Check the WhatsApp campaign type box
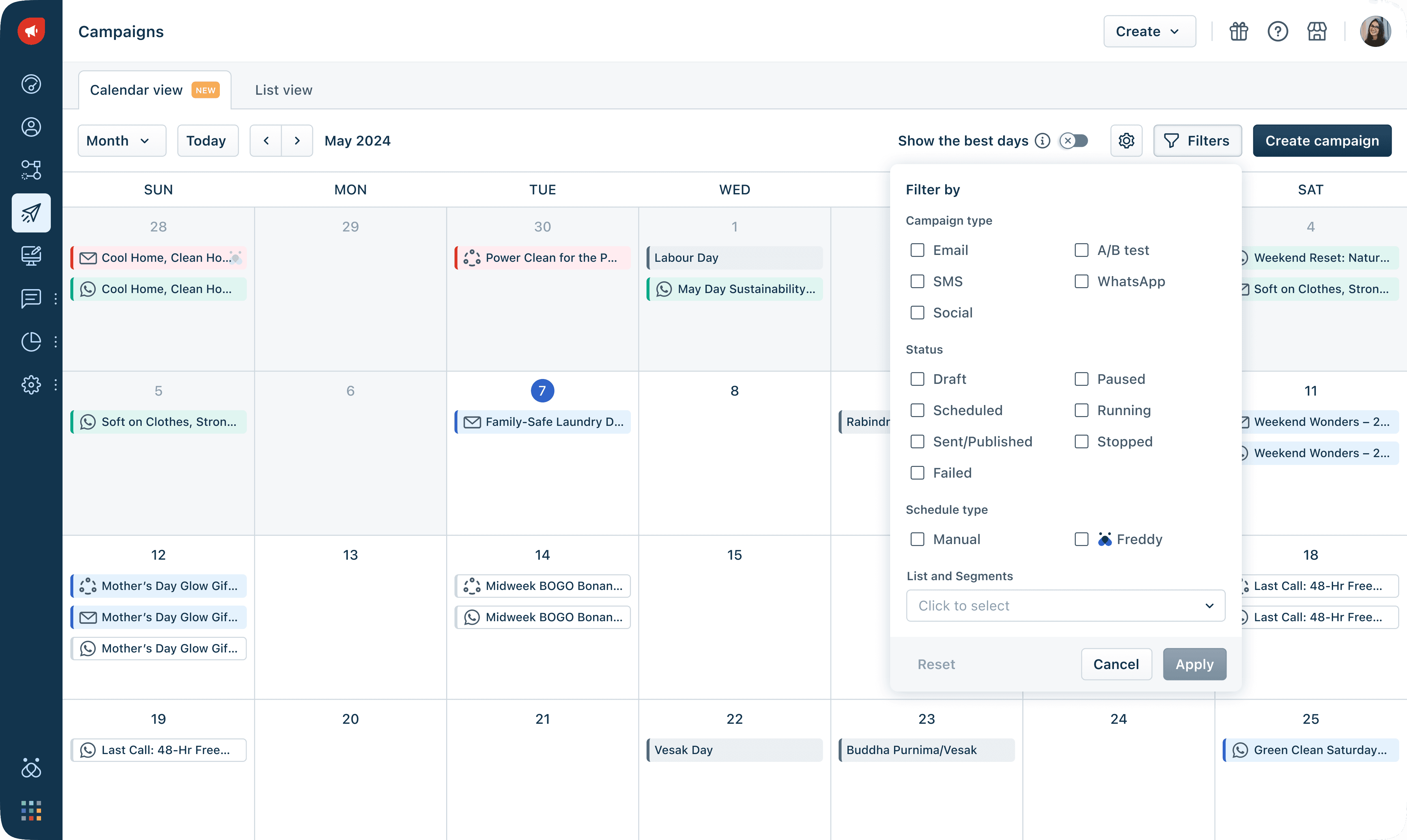Image resolution: width=1407 pixels, height=840 pixels. tap(1081, 281)
